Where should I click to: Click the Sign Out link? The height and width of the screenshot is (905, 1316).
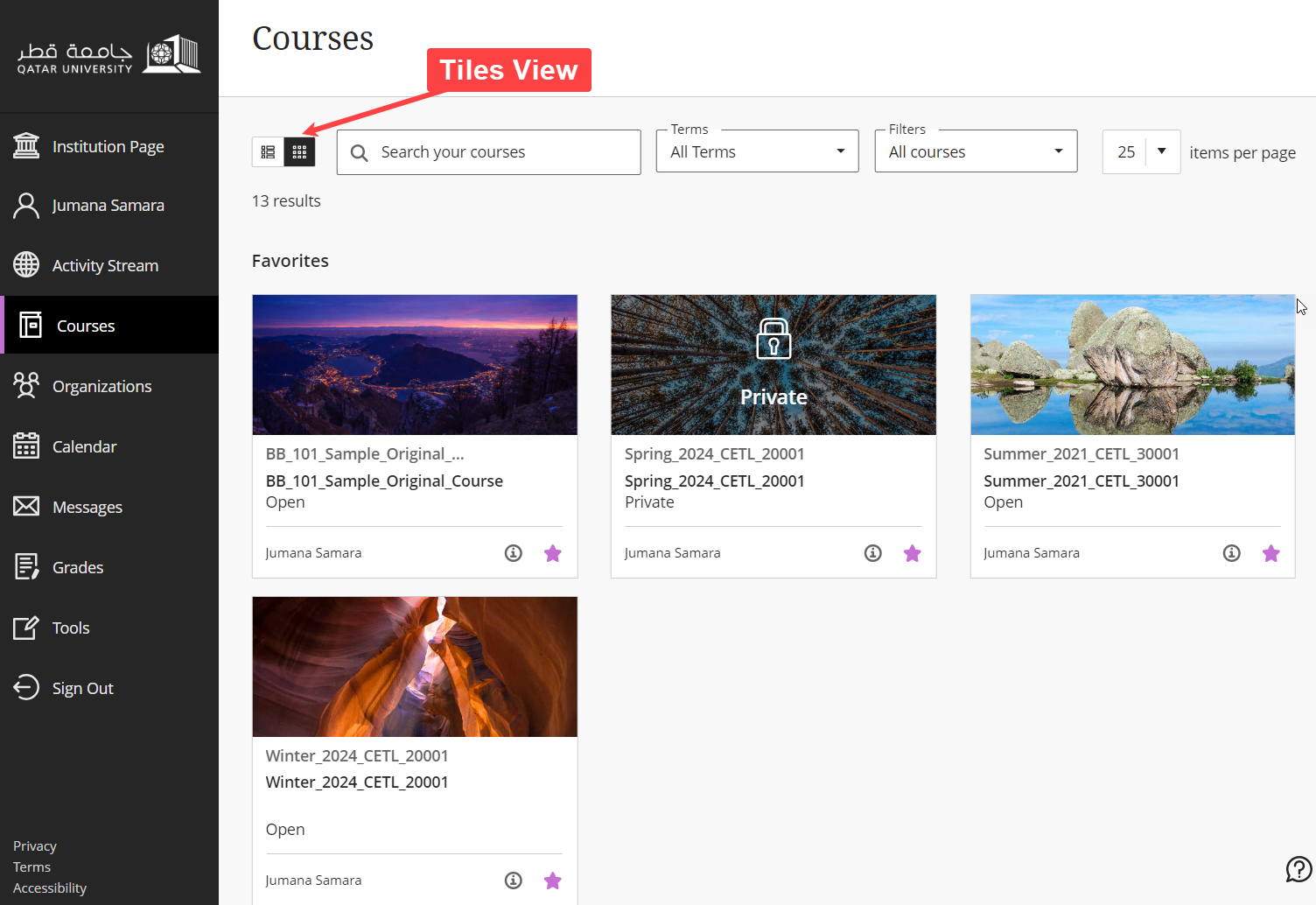(x=82, y=688)
